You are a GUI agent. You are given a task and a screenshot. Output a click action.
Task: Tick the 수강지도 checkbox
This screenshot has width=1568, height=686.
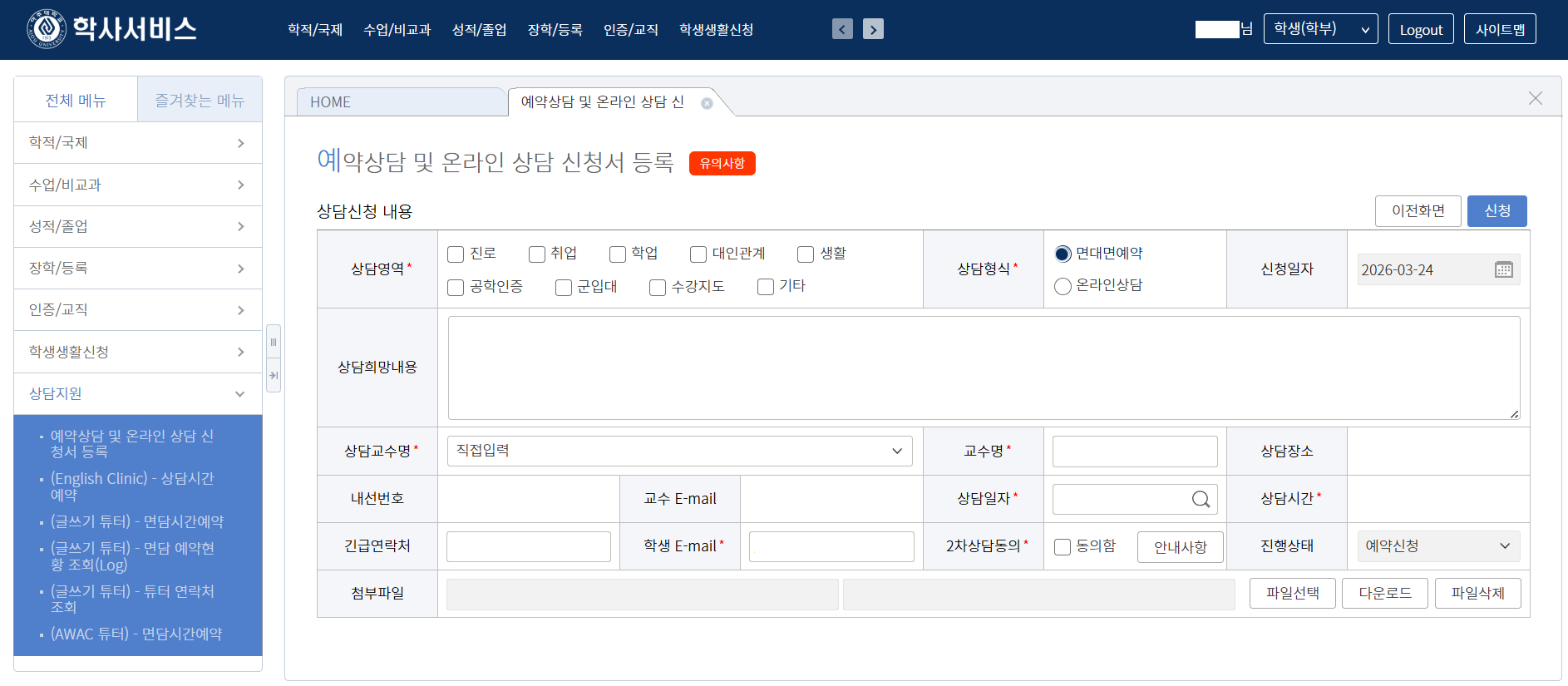(658, 288)
